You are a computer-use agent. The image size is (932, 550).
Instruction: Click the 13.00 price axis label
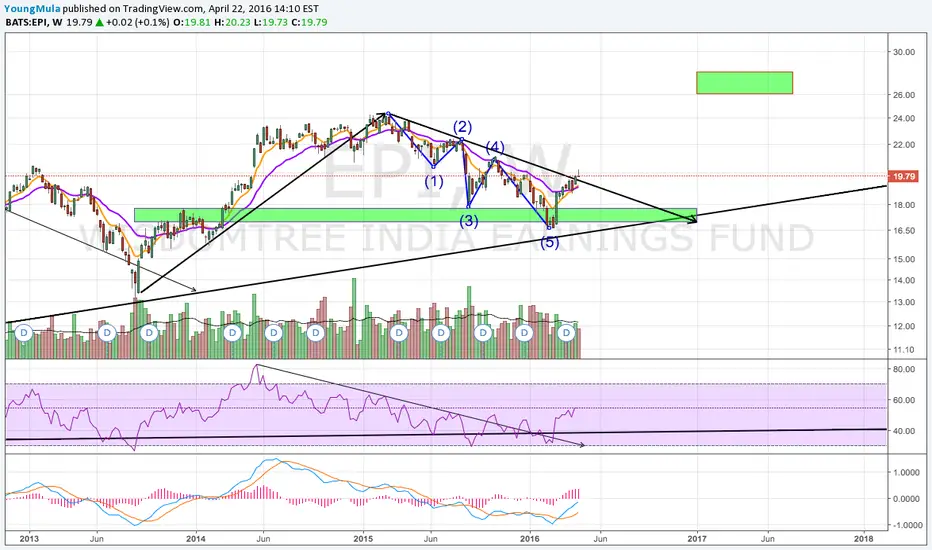pos(903,302)
